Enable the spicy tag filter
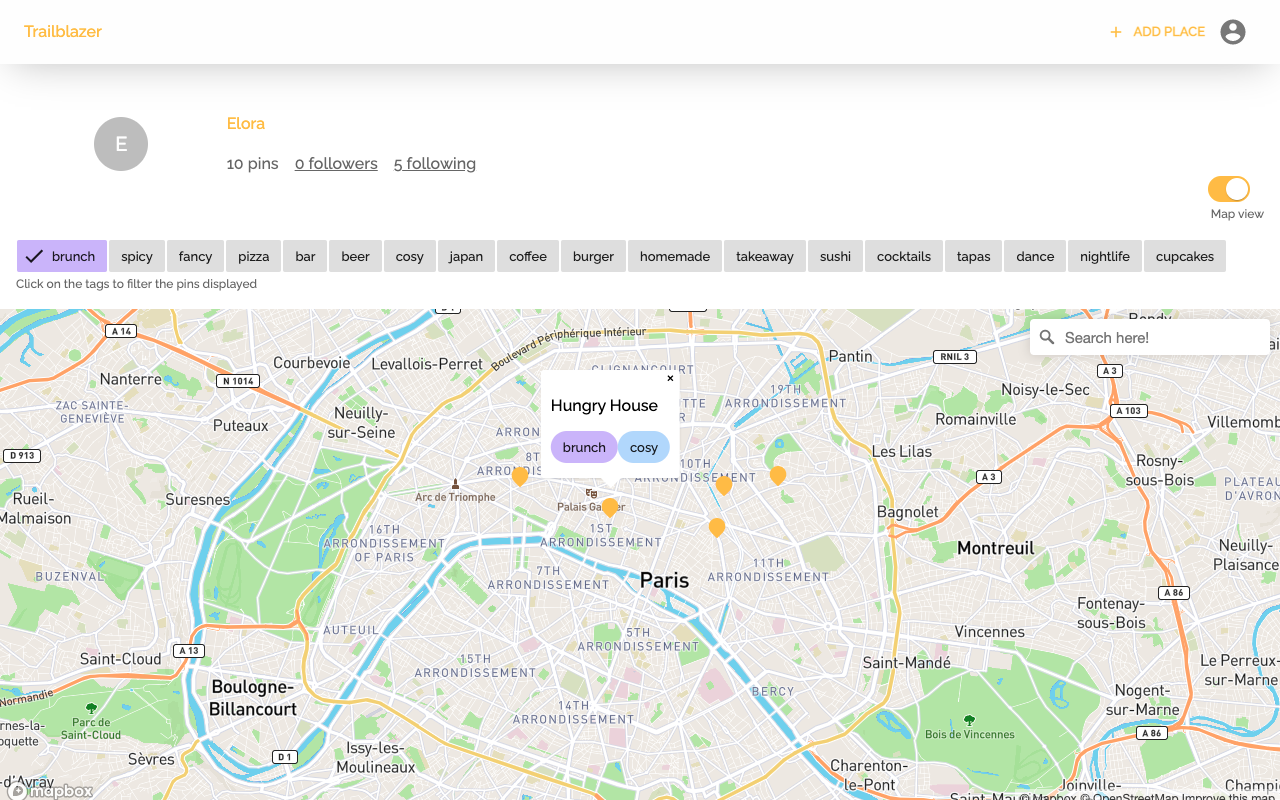Screen dimensions: 1280x800 (x=137, y=256)
